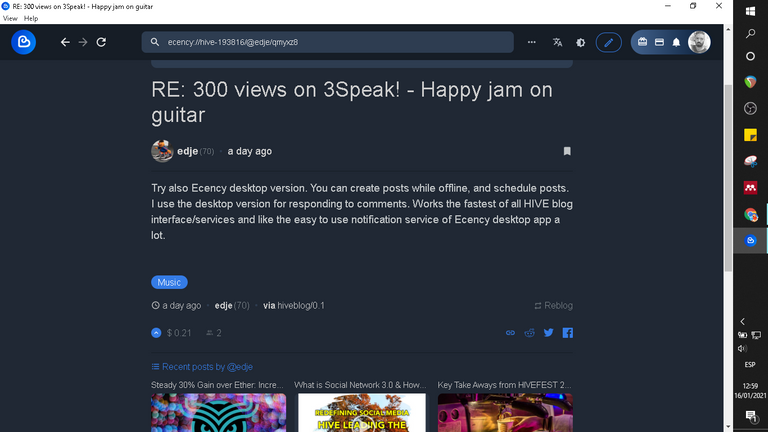Open the wallet card icon
This screenshot has width=768, height=432.
point(659,43)
